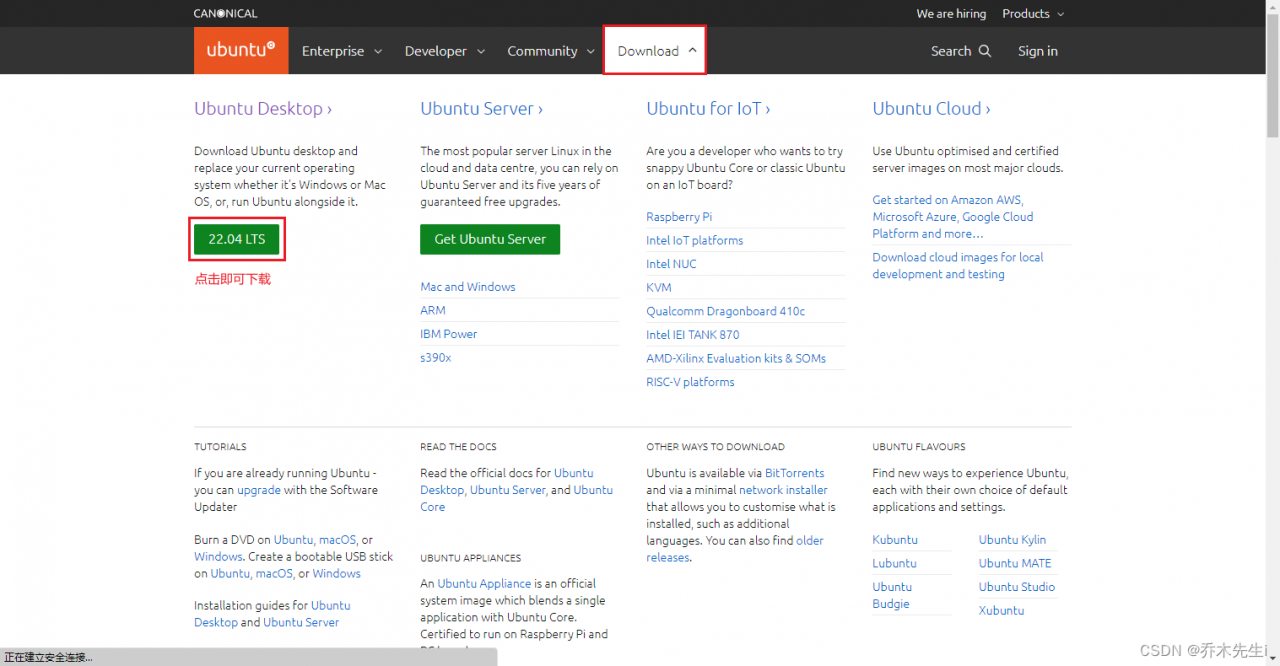Click the status bar text 正在建立安全连接

point(48,657)
